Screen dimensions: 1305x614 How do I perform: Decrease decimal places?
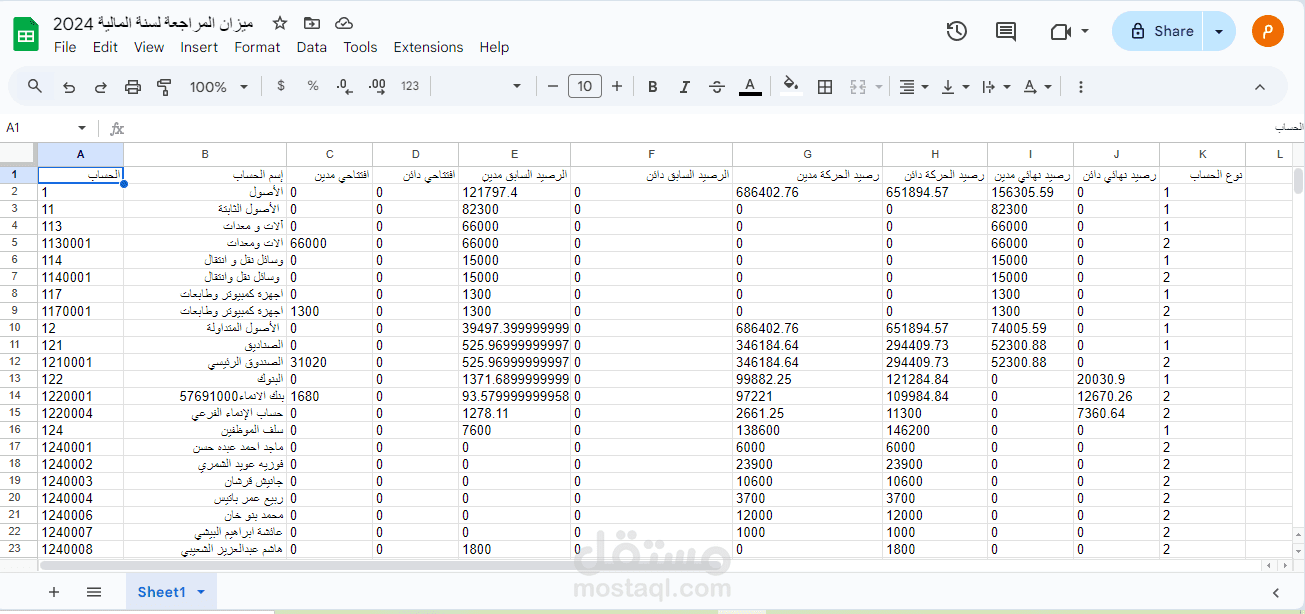[345, 87]
